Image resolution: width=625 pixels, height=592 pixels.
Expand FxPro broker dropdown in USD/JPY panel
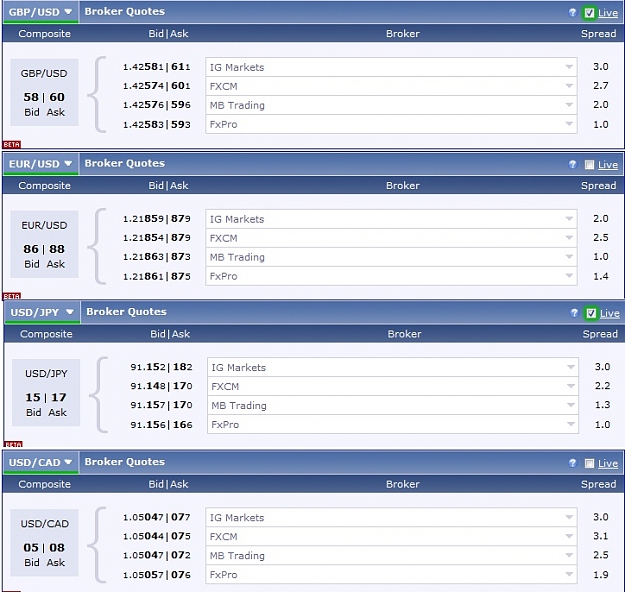point(393,425)
